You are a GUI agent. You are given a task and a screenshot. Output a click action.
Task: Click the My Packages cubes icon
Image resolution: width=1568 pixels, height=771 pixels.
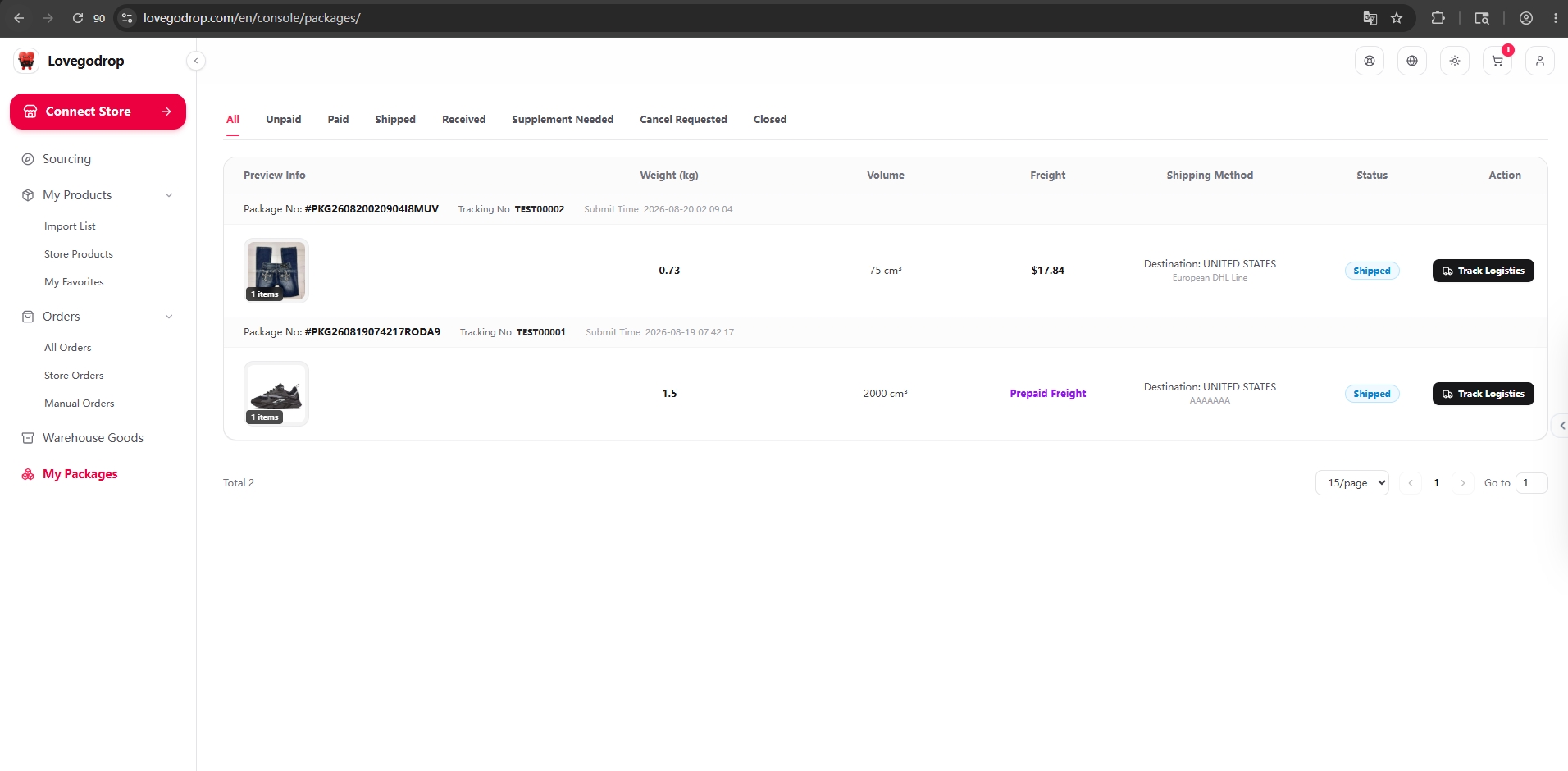pyautogui.click(x=28, y=474)
